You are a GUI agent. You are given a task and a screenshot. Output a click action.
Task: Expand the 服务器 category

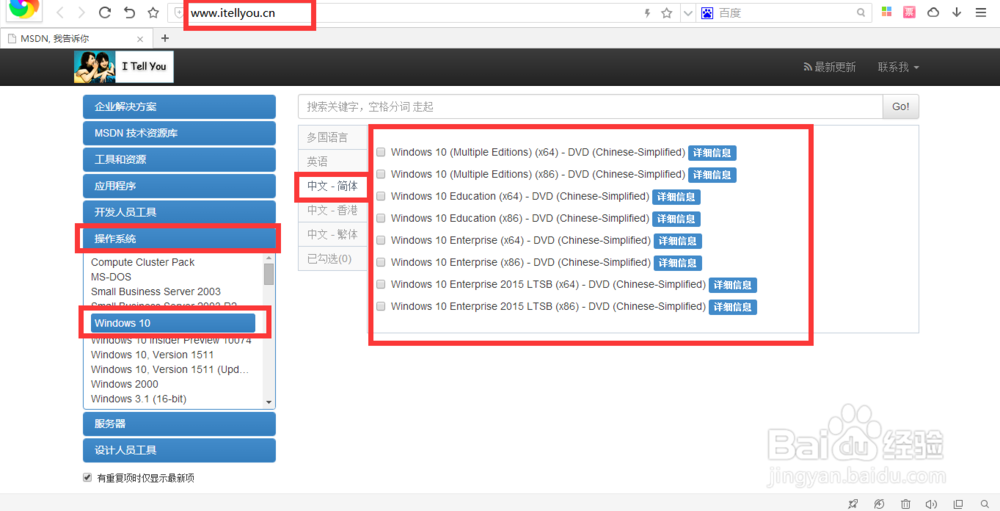click(x=179, y=424)
